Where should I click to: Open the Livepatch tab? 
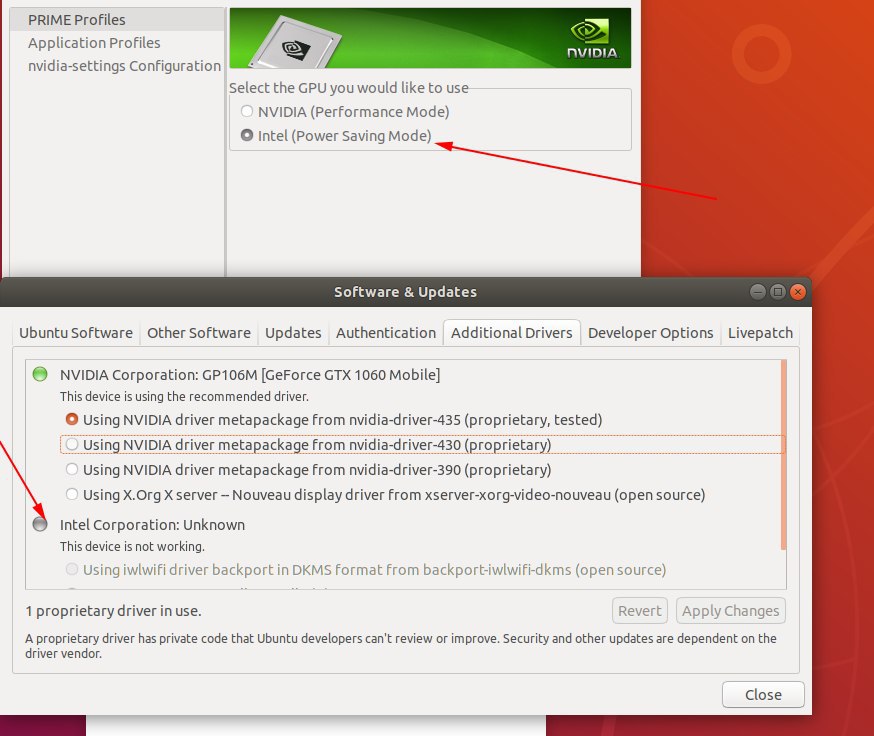[760, 333]
